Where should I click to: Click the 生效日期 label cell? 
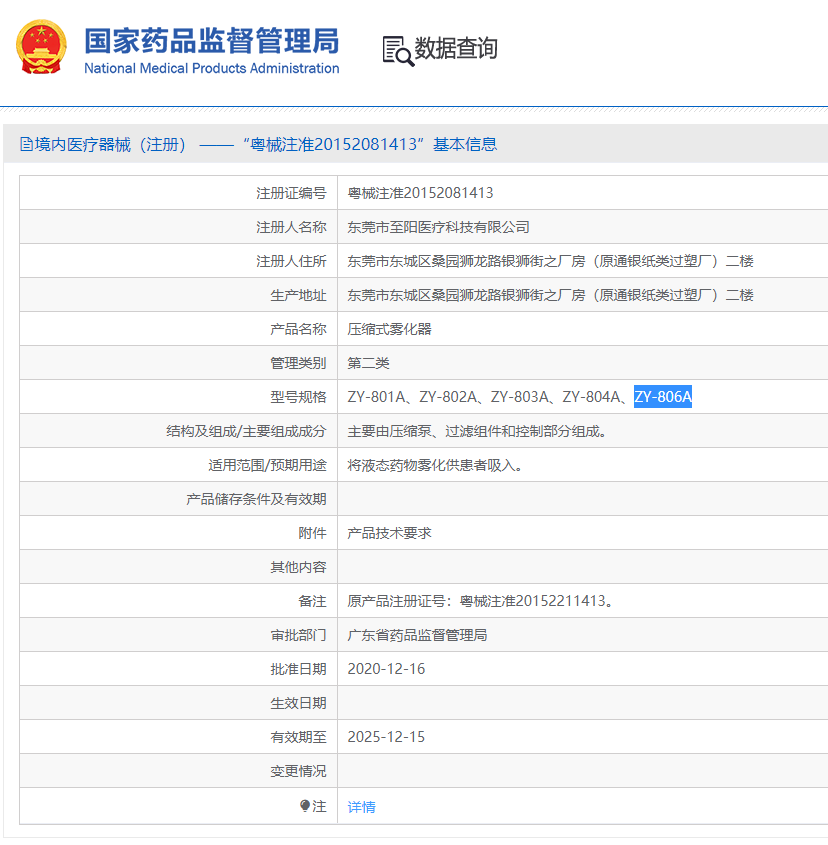click(x=178, y=703)
